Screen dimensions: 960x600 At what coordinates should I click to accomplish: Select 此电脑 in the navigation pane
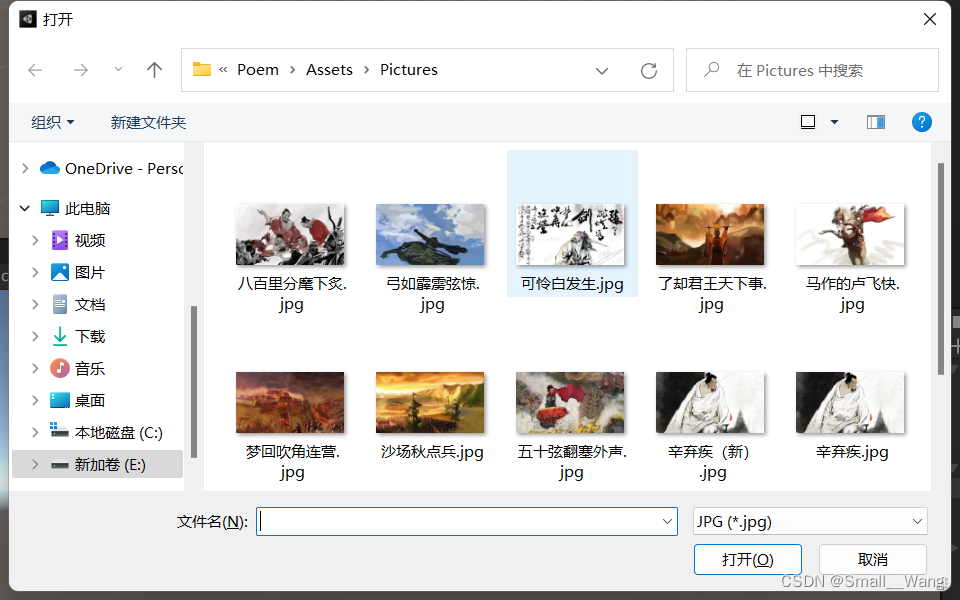click(75, 209)
